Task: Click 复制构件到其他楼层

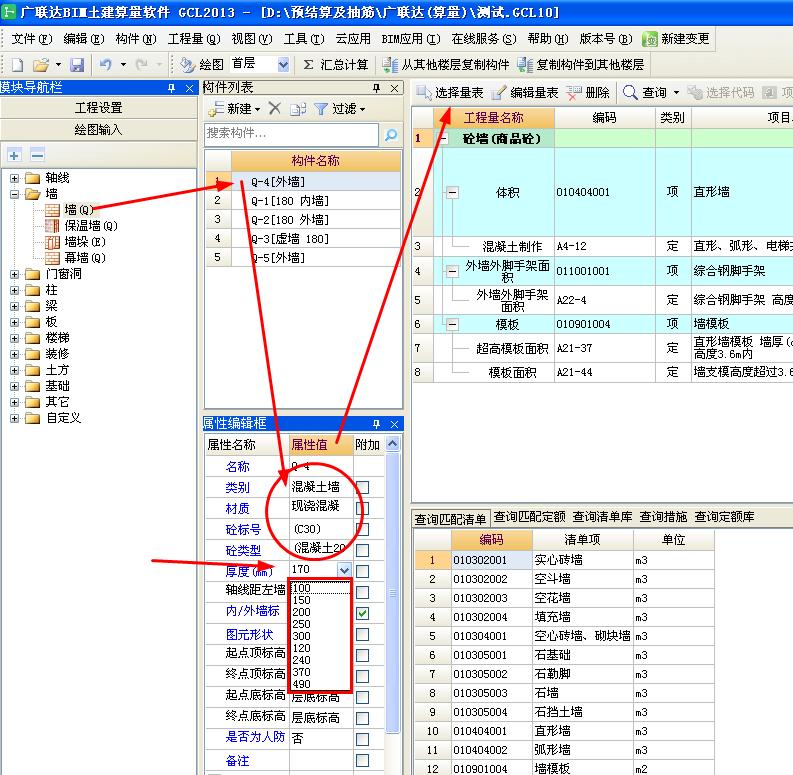Action: point(581,65)
